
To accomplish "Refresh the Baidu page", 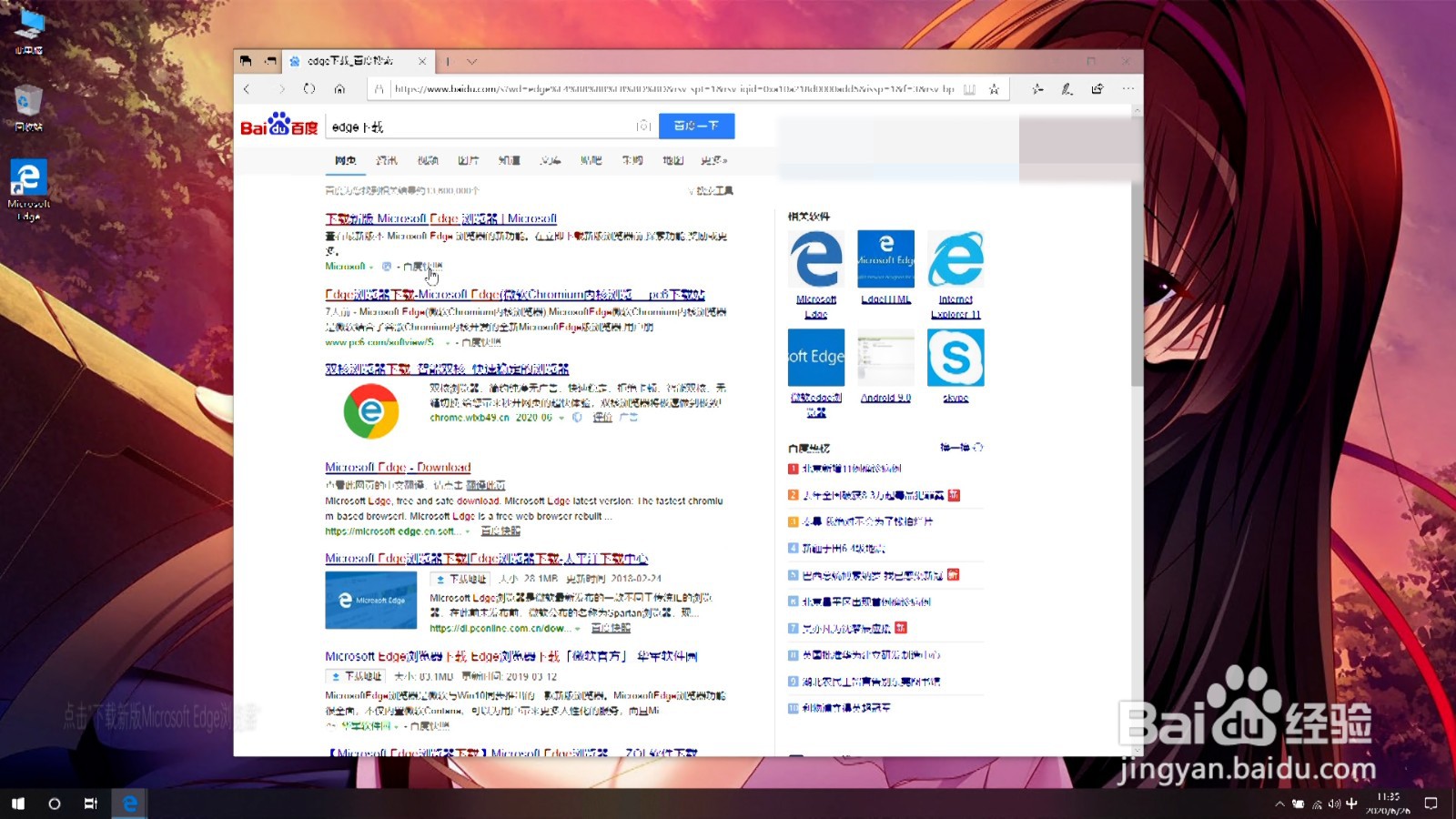I will pyautogui.click(x=309, y=88).
